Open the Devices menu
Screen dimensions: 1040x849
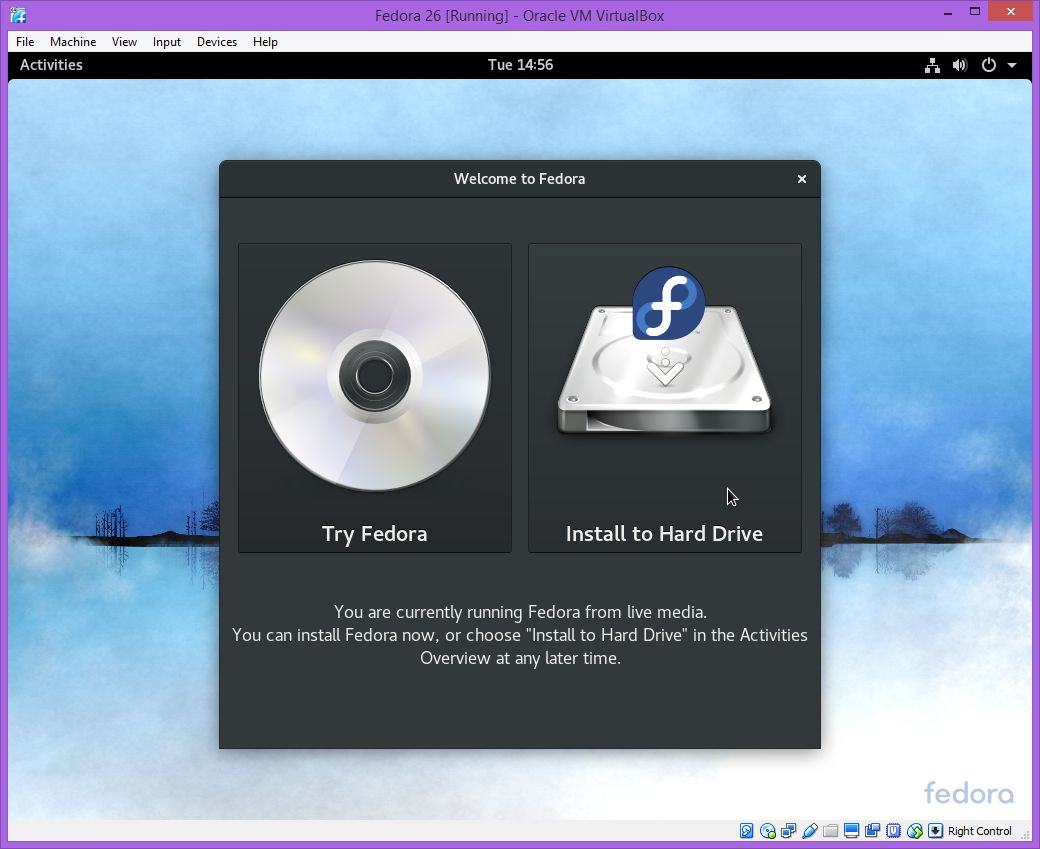pyautogui.click(x=217, y=42)
